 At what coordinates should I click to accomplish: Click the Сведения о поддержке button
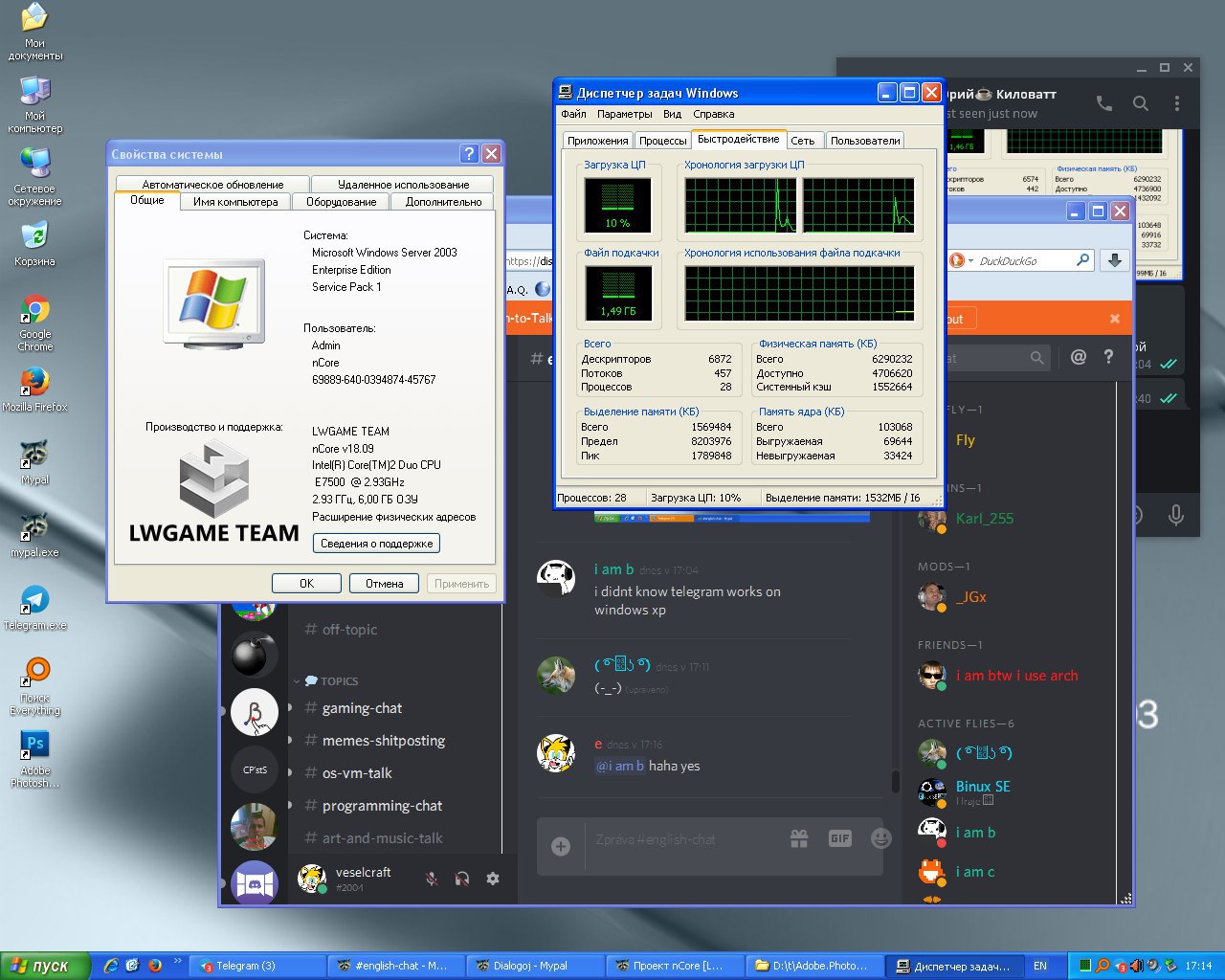pyautogui.click(x=377, y=544)
